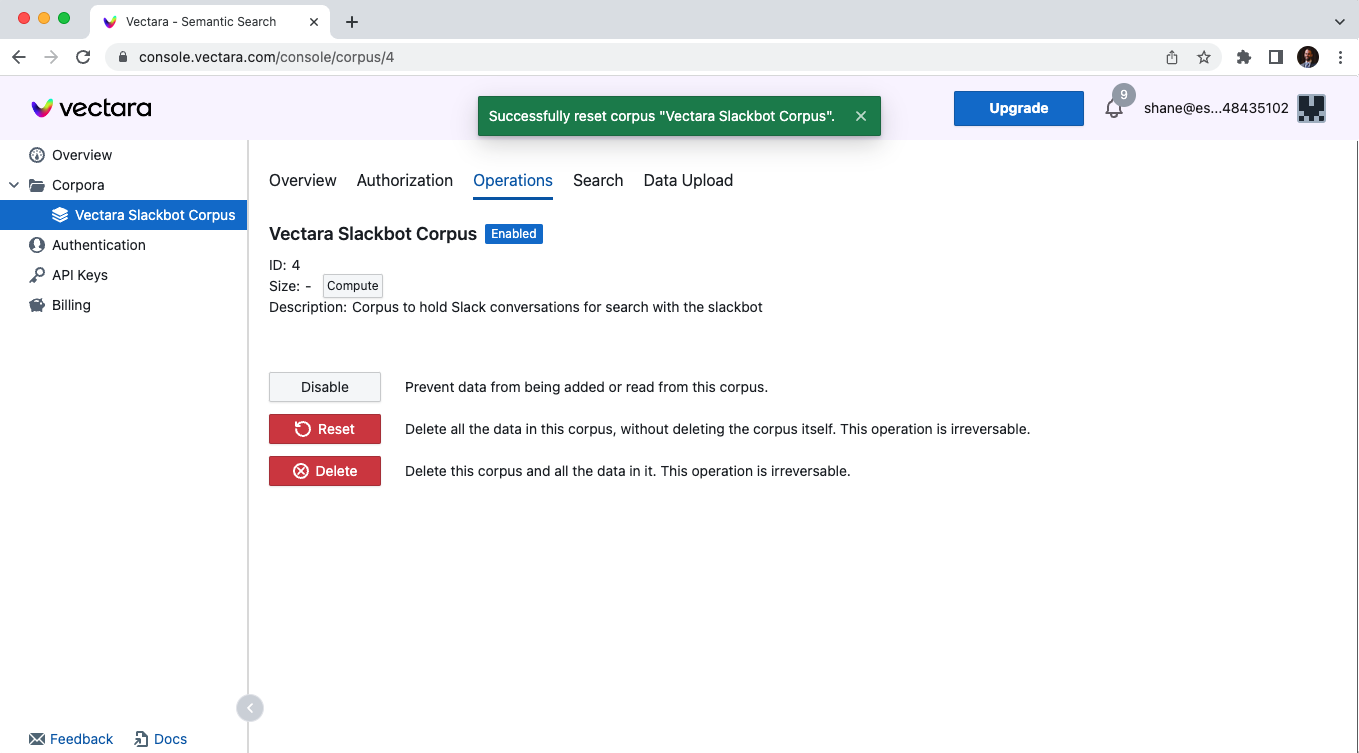The image size is (1359, 753).
Task: Click the notifications bell icon
Action: [x=1113, y=108]
